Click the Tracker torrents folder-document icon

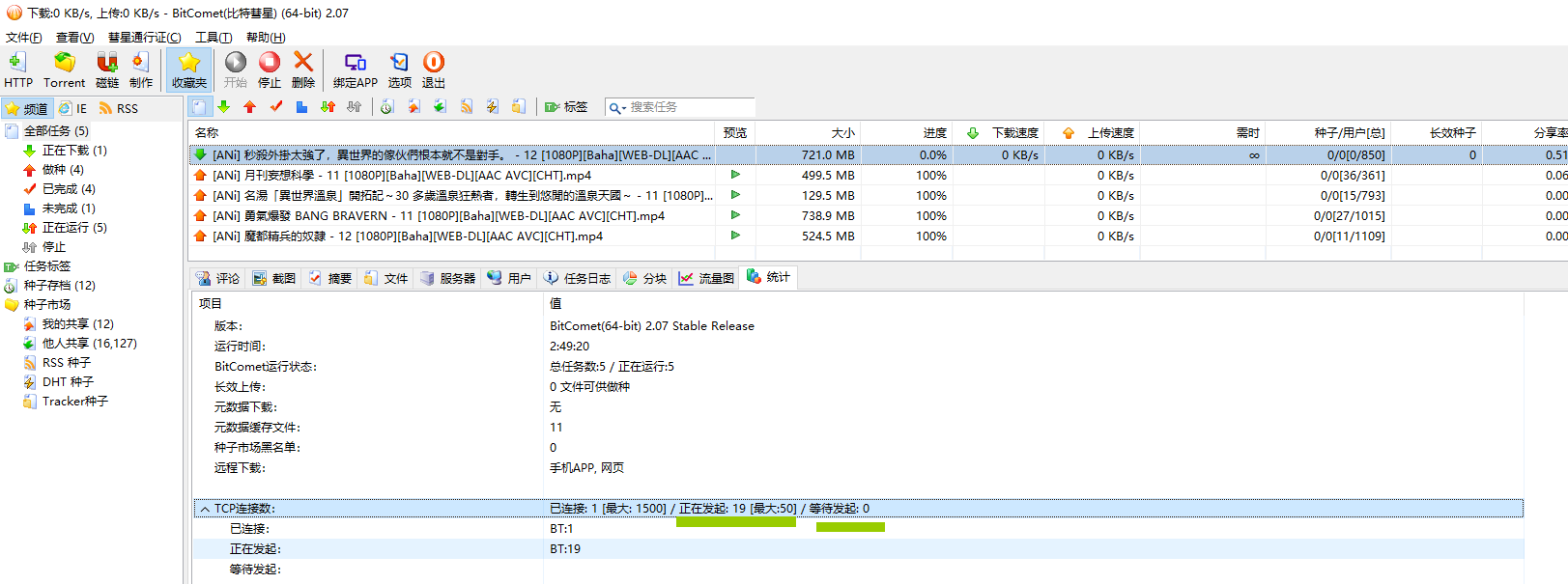(x=519, y=107)
